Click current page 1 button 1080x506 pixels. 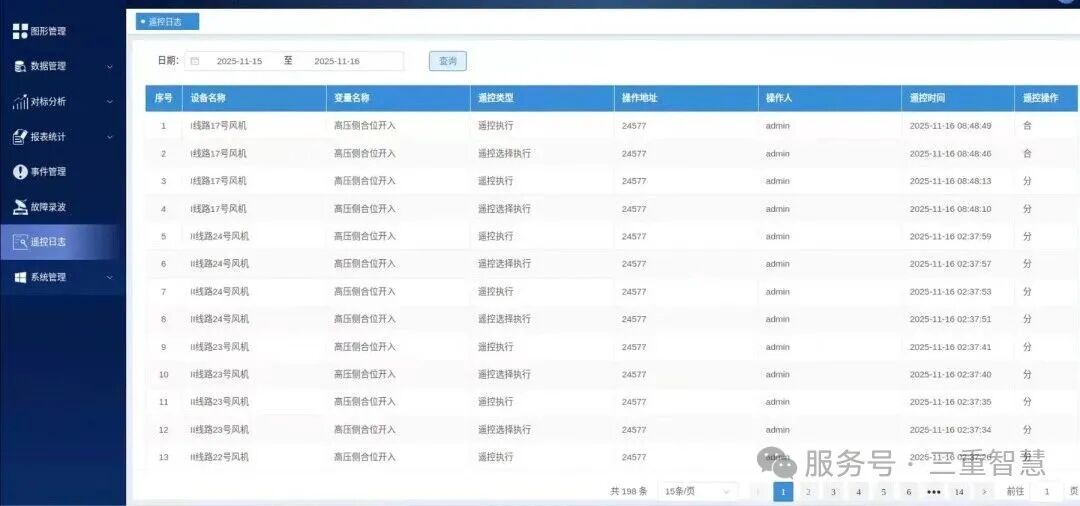(x=783, y=492)
